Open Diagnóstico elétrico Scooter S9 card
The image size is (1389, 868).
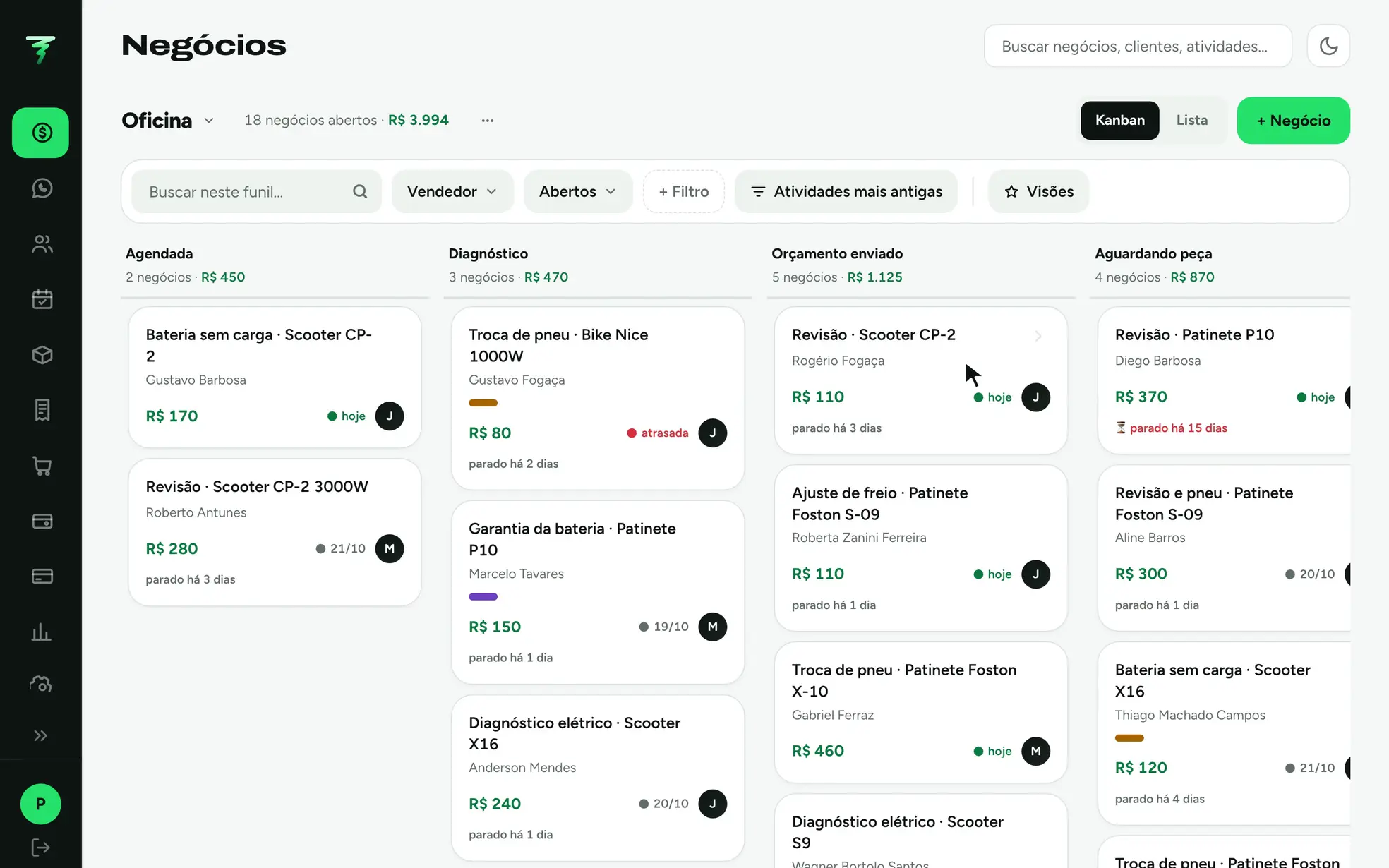921,831
